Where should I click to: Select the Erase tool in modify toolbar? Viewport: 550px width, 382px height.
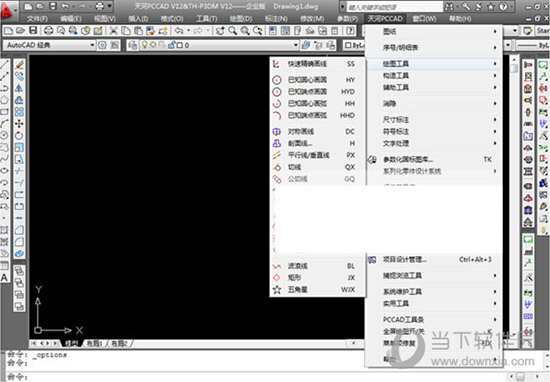[19, 65]
